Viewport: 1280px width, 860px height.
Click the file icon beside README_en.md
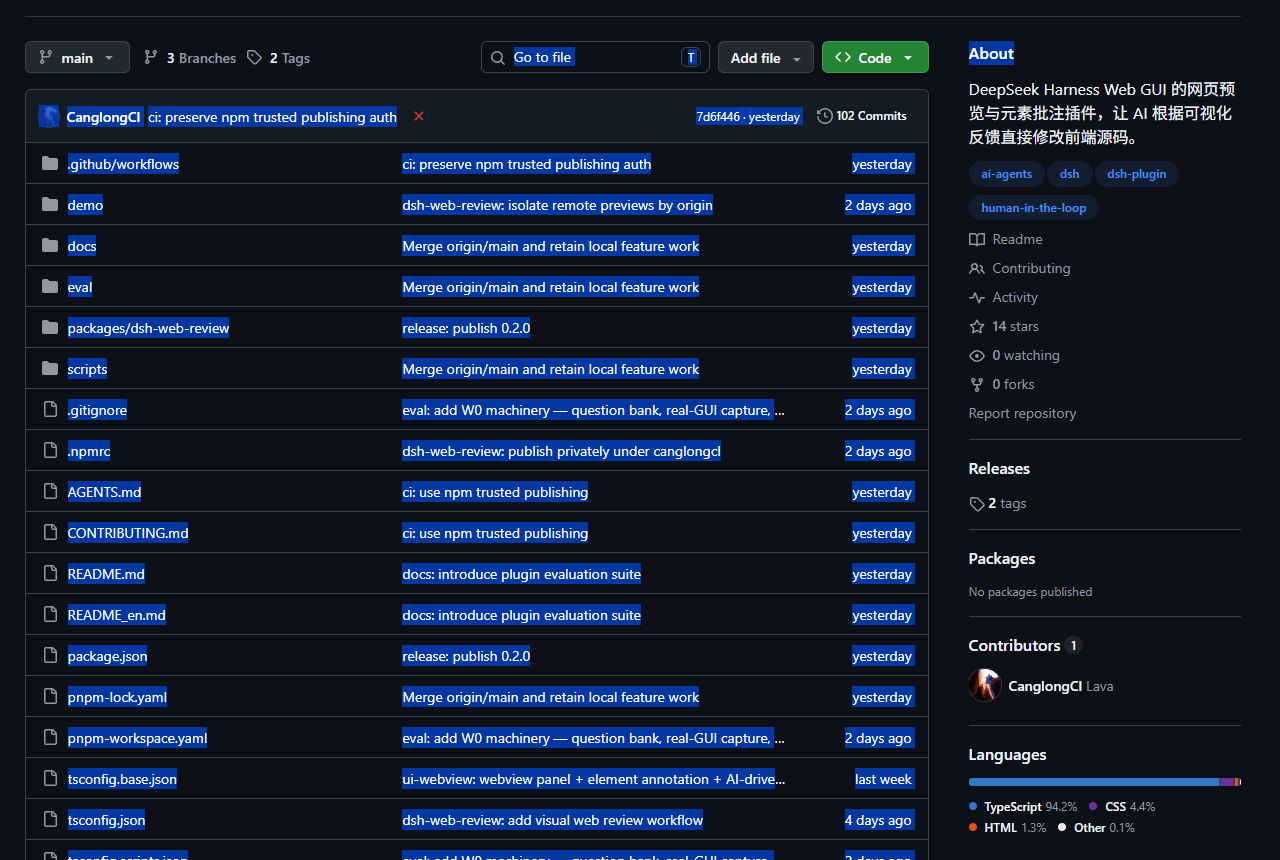[50, 615]
